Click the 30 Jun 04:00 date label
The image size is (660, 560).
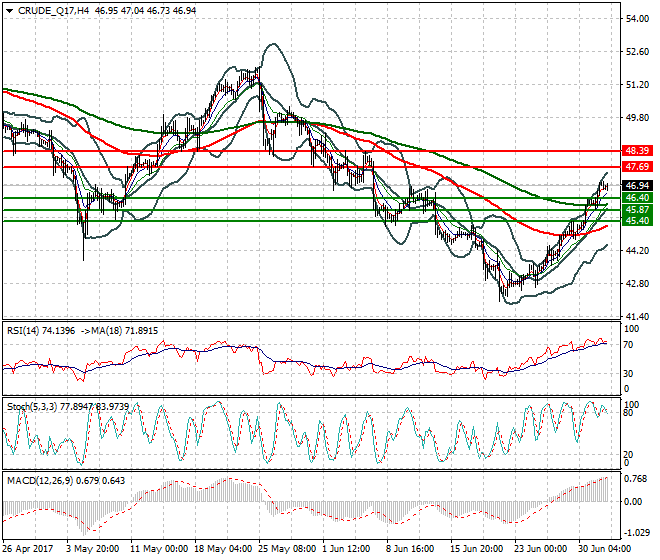[x=604, y=549]
